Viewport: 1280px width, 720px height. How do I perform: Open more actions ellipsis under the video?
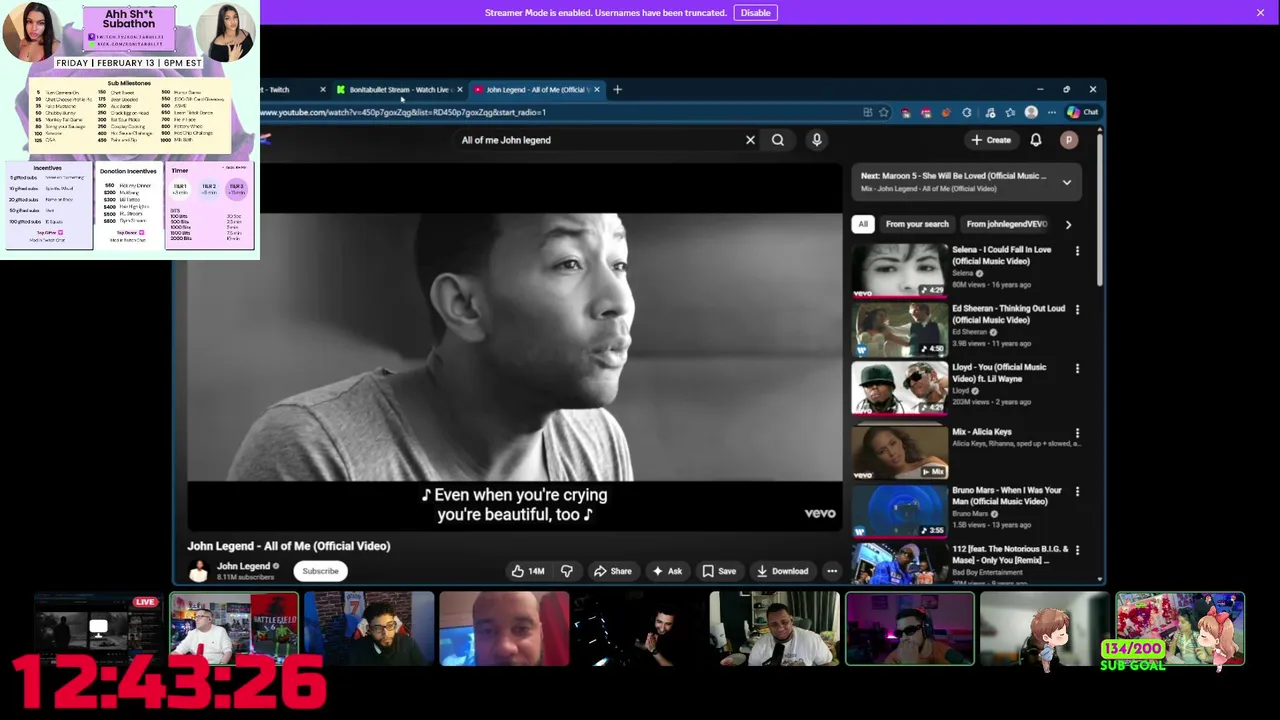pos(832,571)
